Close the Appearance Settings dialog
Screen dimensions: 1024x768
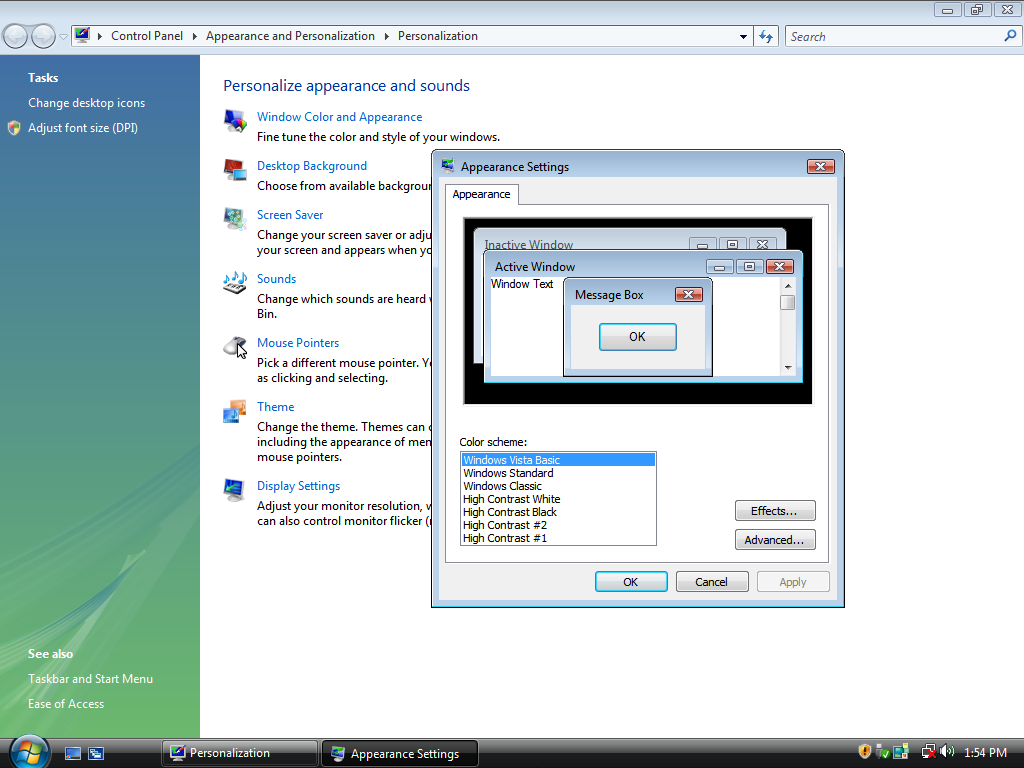point(820,167)
